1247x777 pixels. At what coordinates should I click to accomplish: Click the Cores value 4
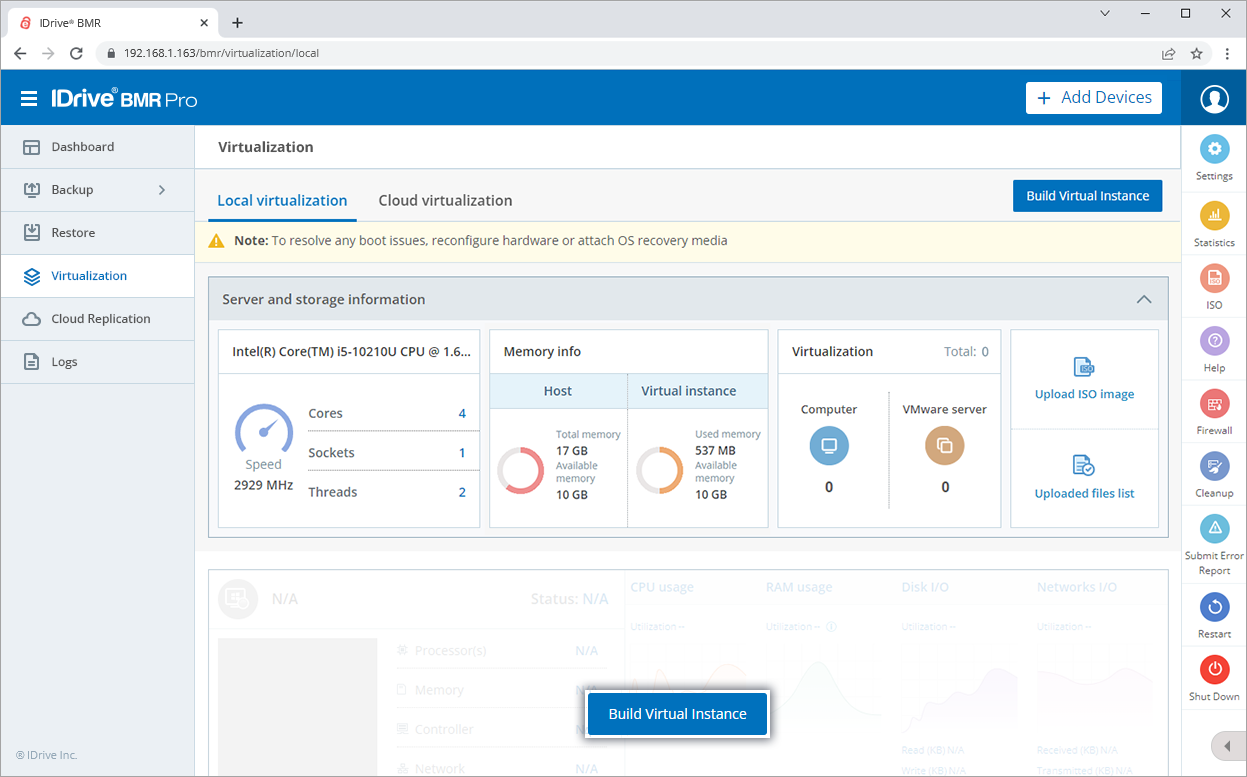(462, 413)
